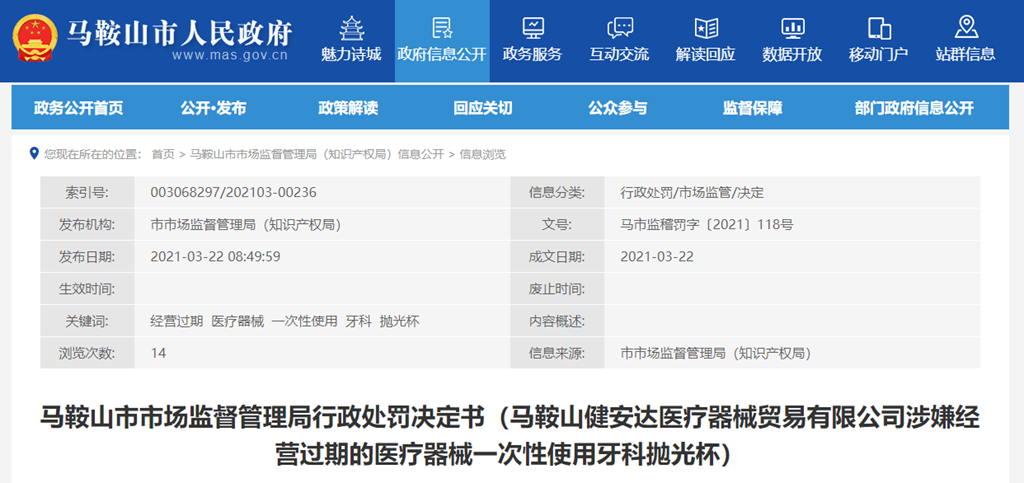This screenshot has height=483, width=1024.
Task: Click the location marker beside 您现在所在的位置
Action: pyautogui.click(x=34, y=154)
